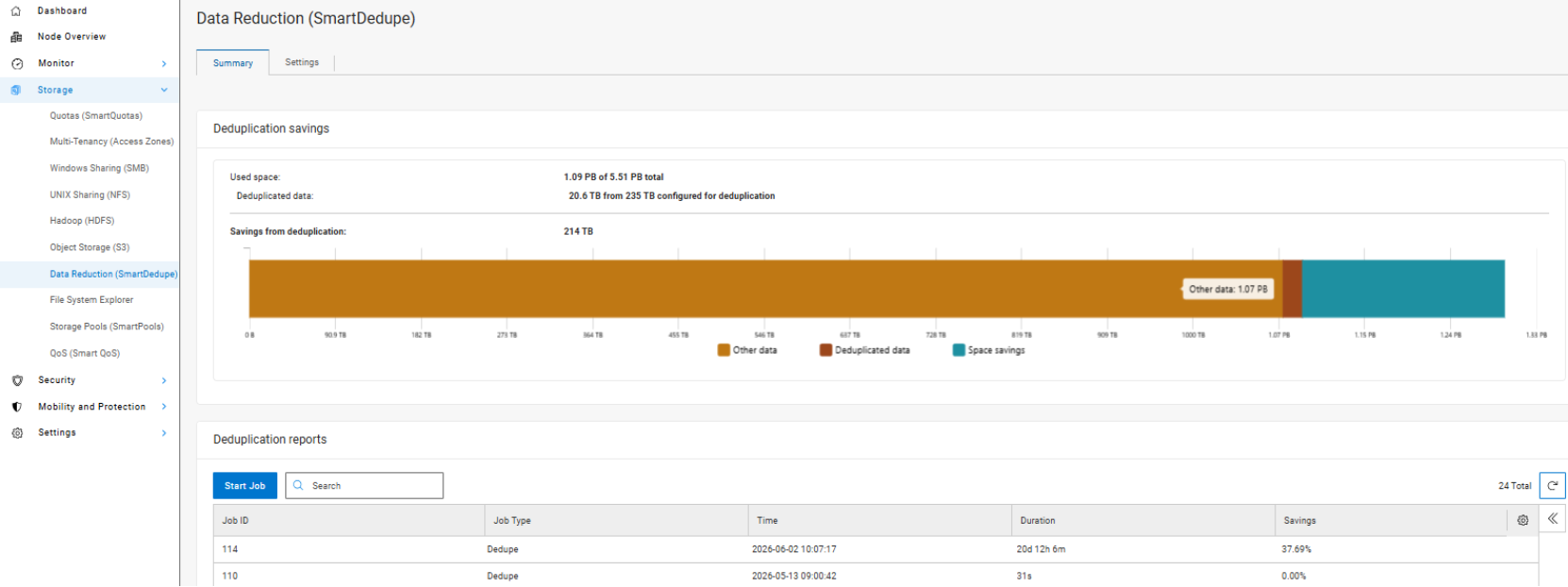This screenshot has width=1568, height=587.
Task: Click time 2026-06-02 10:07:17 cell
Action: click(x=794, y=549)
